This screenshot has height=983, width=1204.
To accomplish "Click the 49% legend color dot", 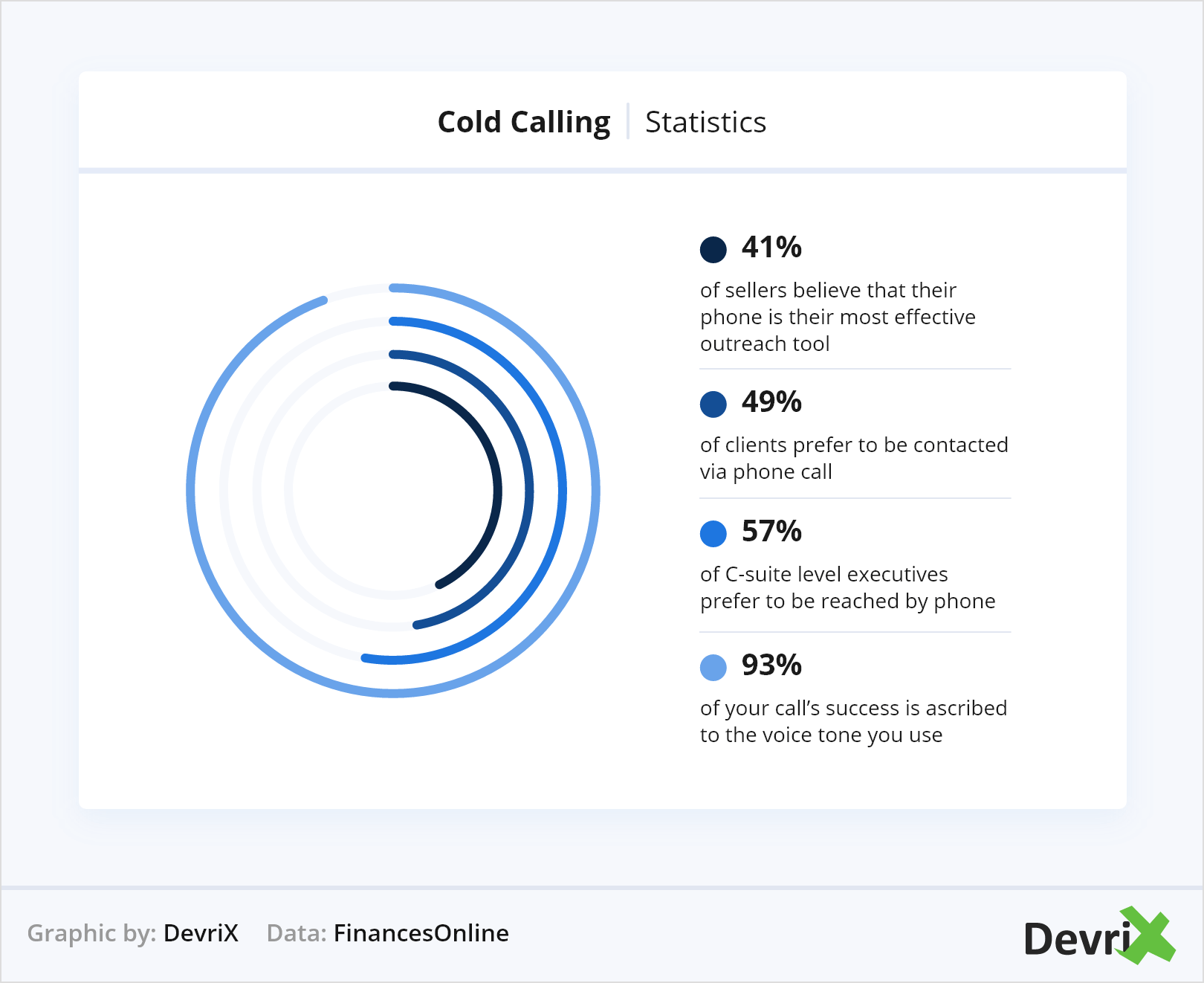I will point(713,405).
